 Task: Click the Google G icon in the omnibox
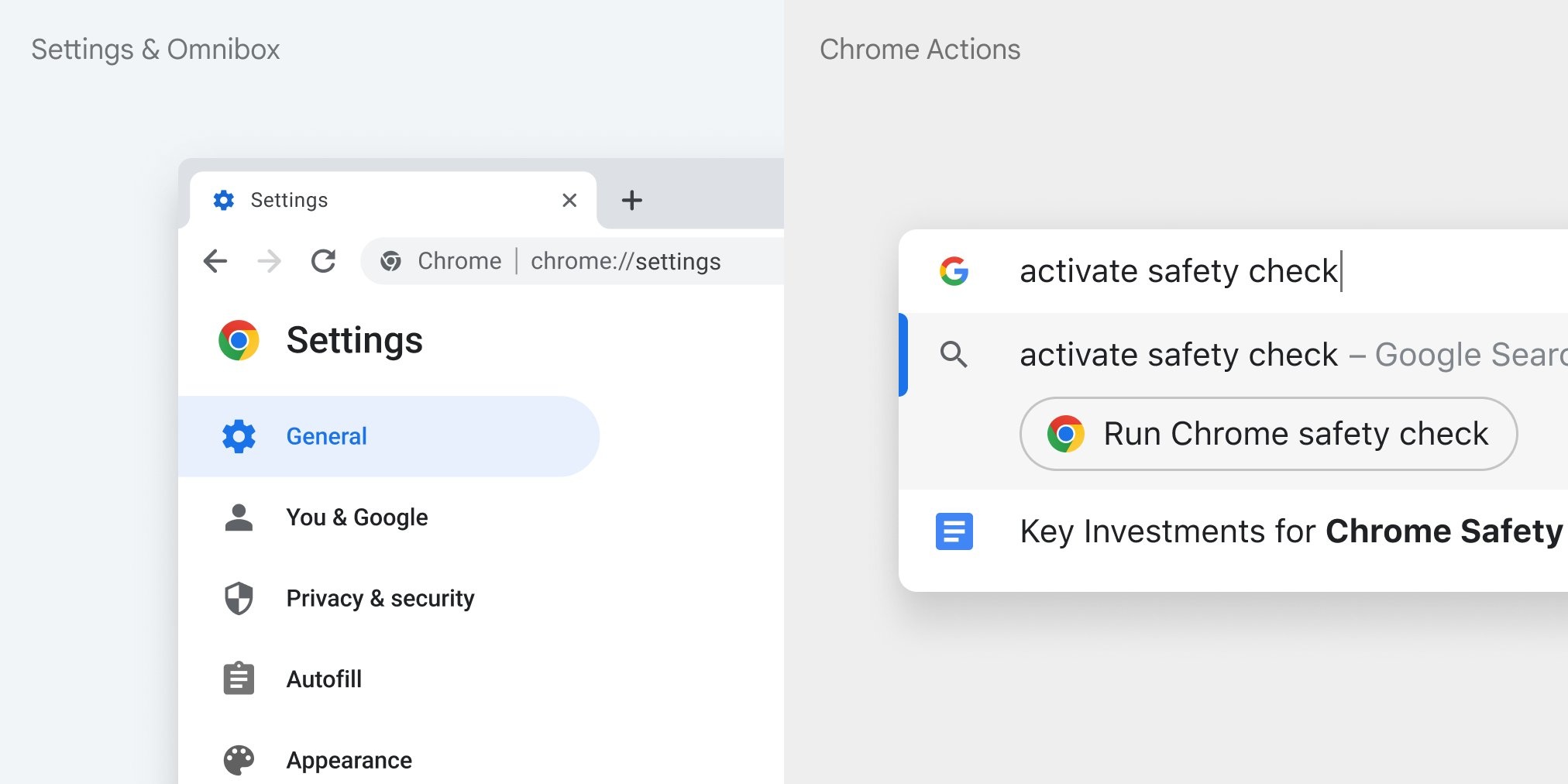pos(954,270)
